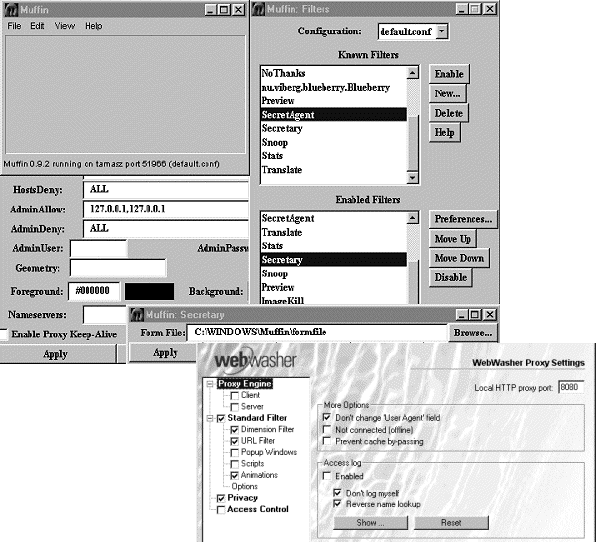
Task: Open the Help menu in Muffin
Action: click(x=94, y=26)
